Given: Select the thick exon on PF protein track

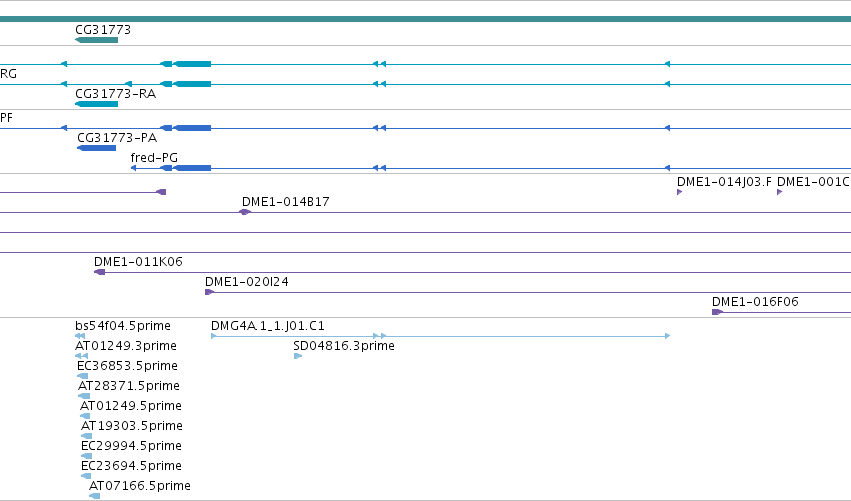Looking at the screenshot, I should click(192, 128).
